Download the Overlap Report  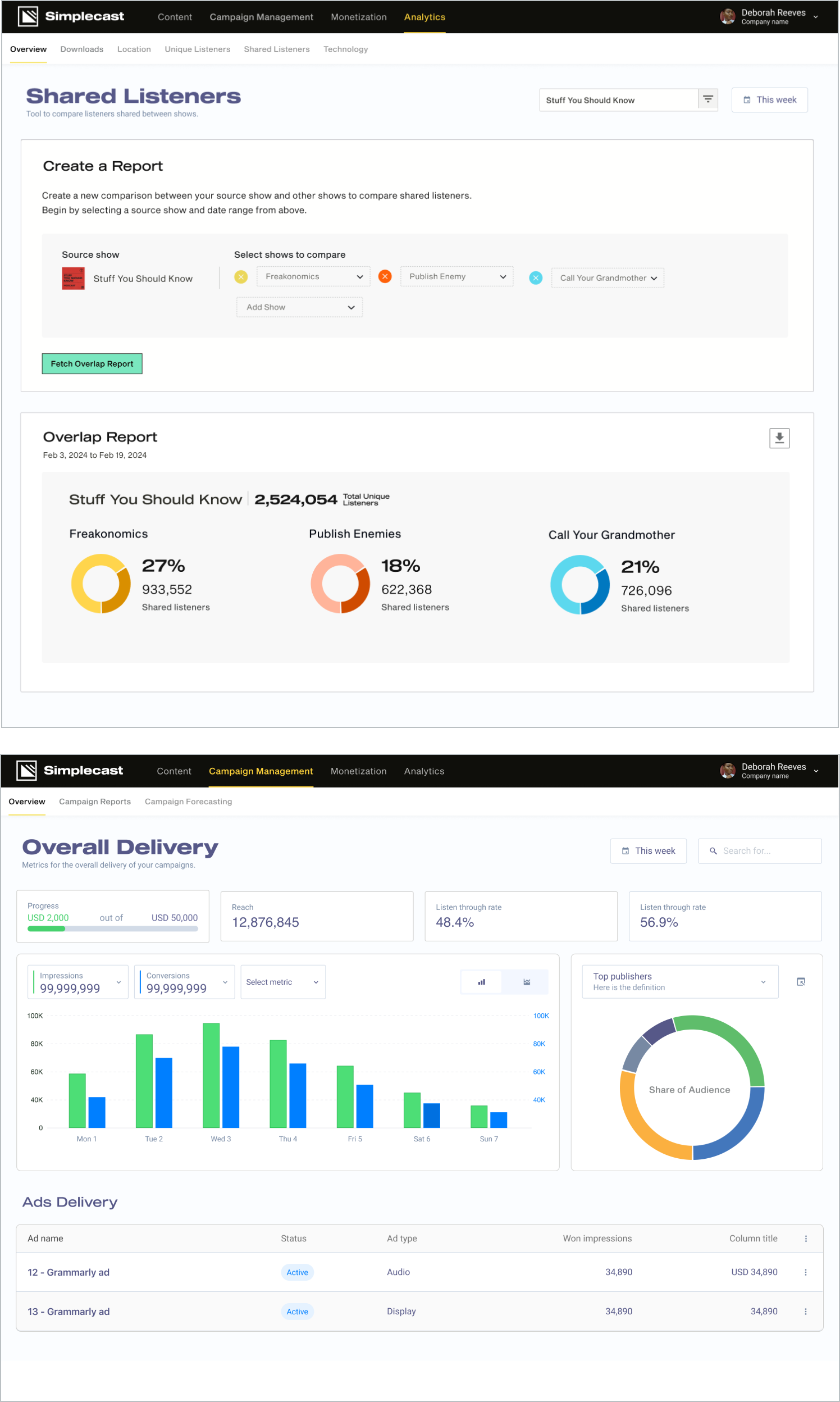[x=779, y=438]
